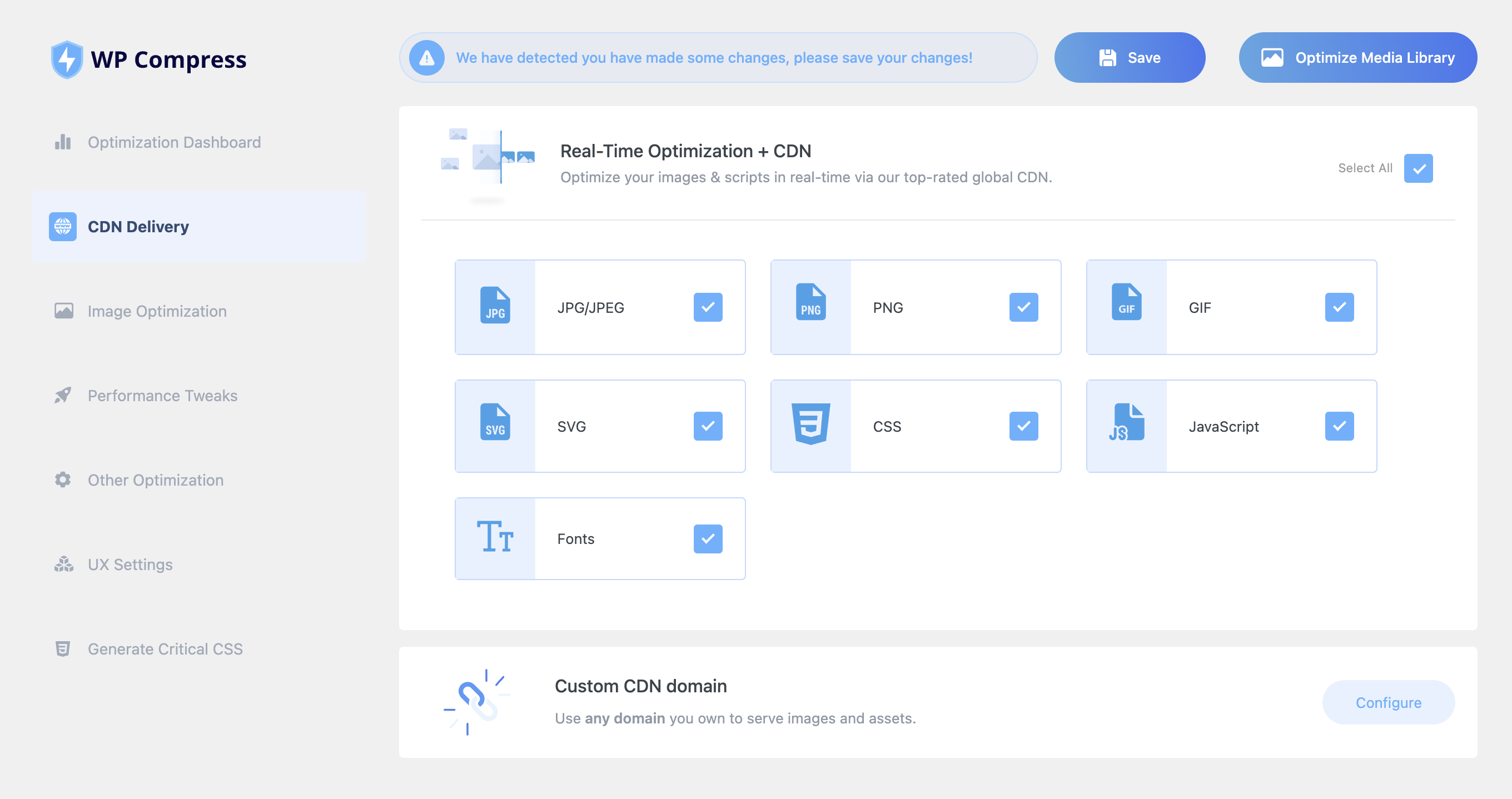Uncheck the PNG checkbox

1023,307
